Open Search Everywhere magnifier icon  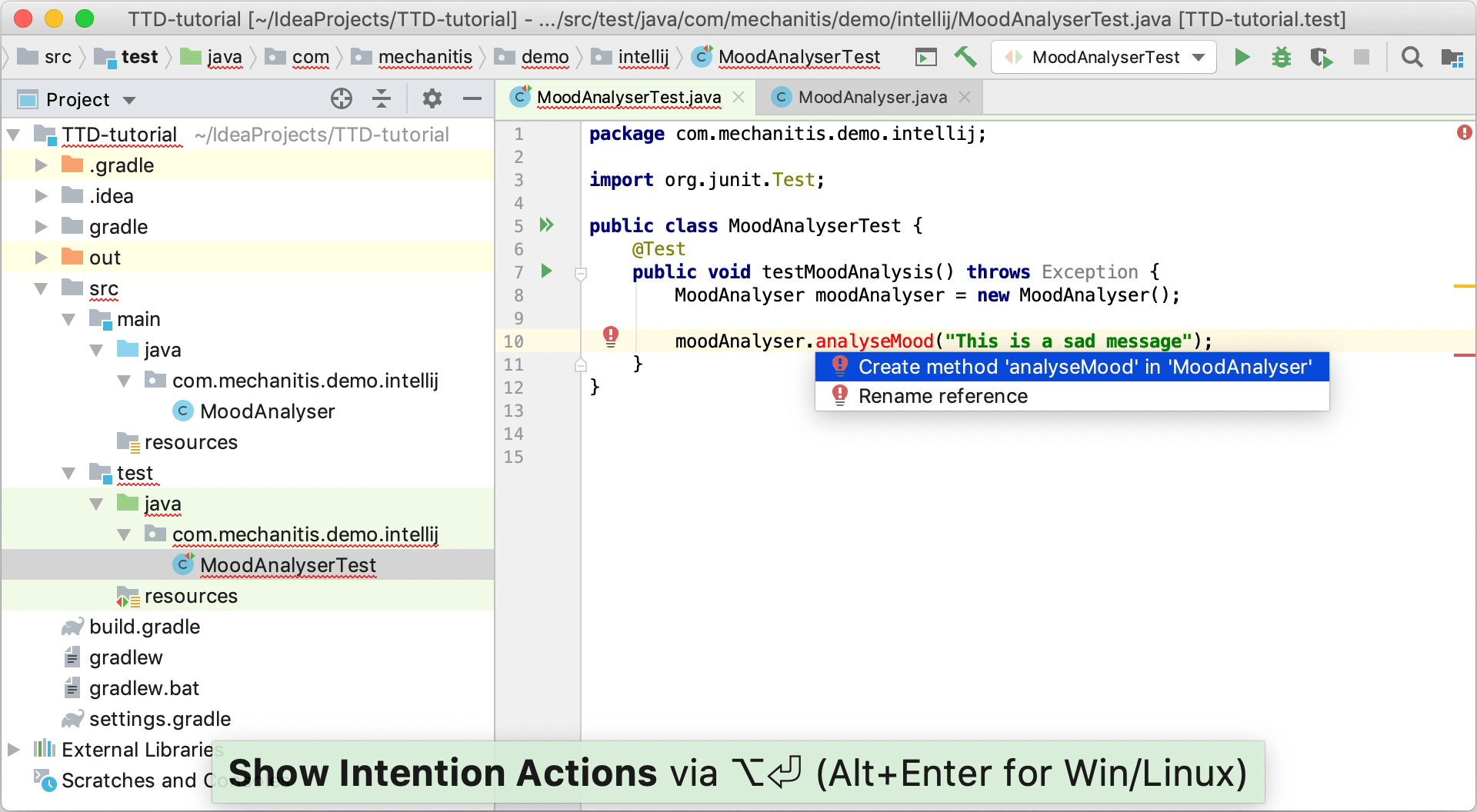(1412, 57)
